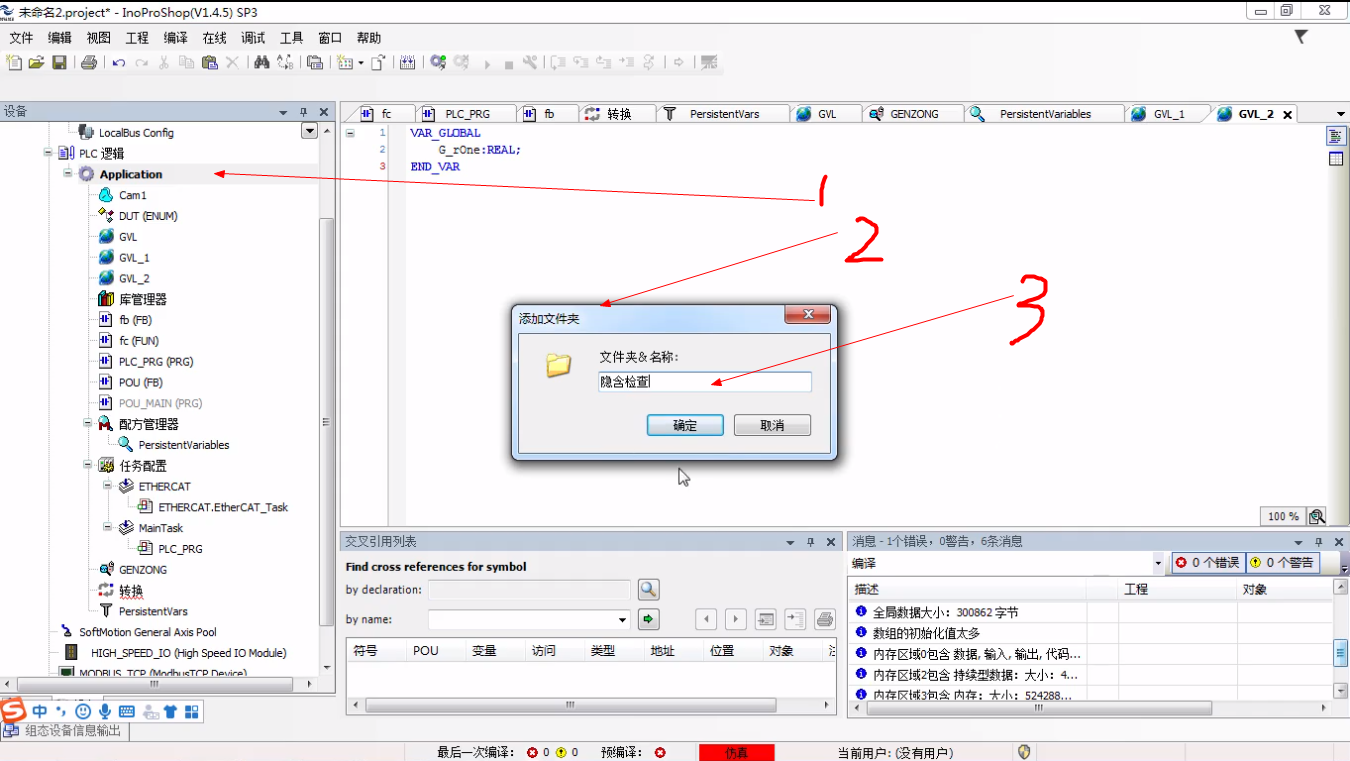This screenshot has height=761, width=1350.
Task: Fold the VAR_GLOBAL code block
Action: point(351,133)
